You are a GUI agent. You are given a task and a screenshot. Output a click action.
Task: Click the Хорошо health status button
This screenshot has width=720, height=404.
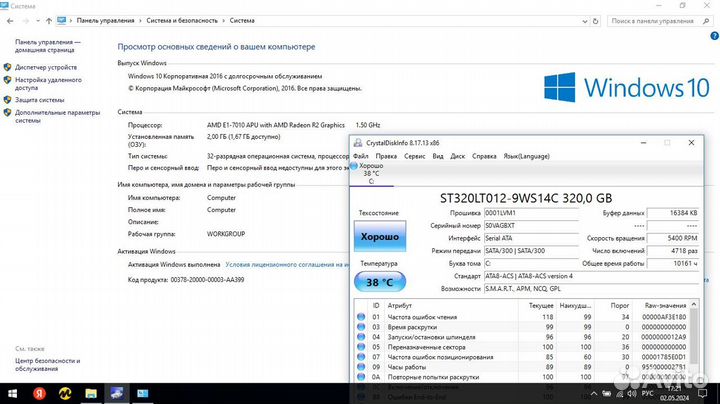tap(380, 236)
